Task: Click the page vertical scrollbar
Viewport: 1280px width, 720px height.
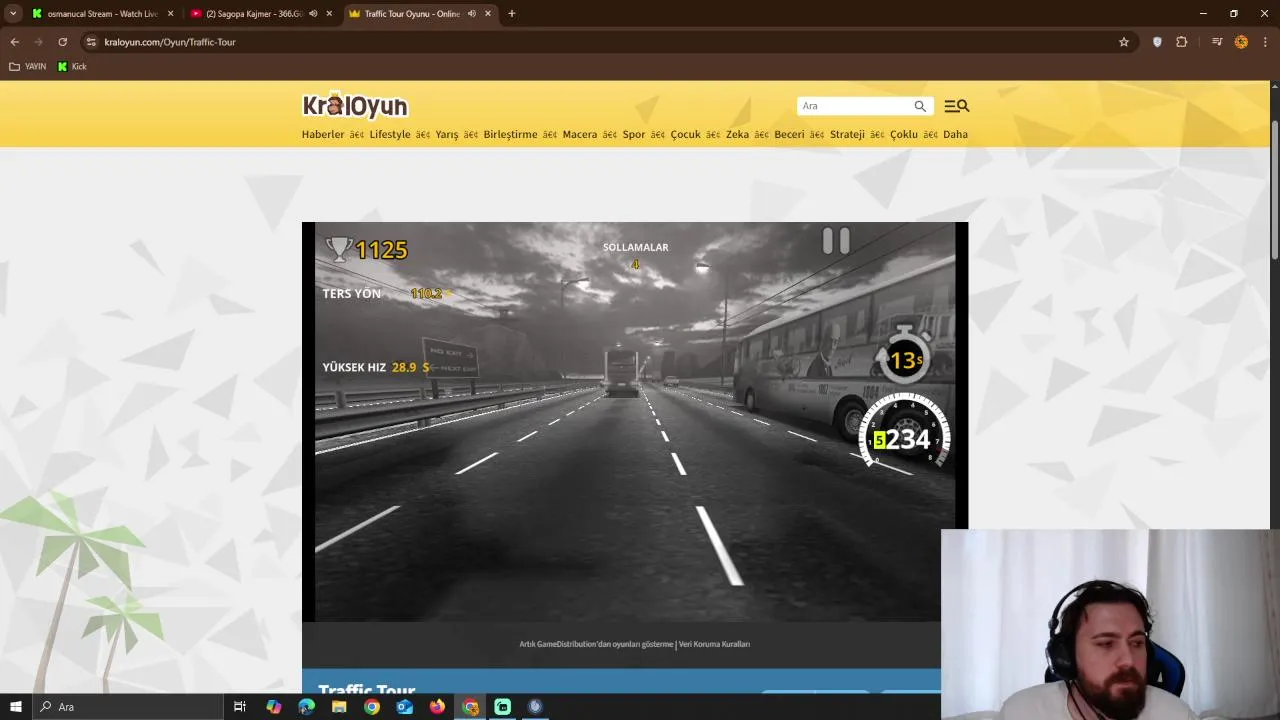Action: coord(1274,190)
